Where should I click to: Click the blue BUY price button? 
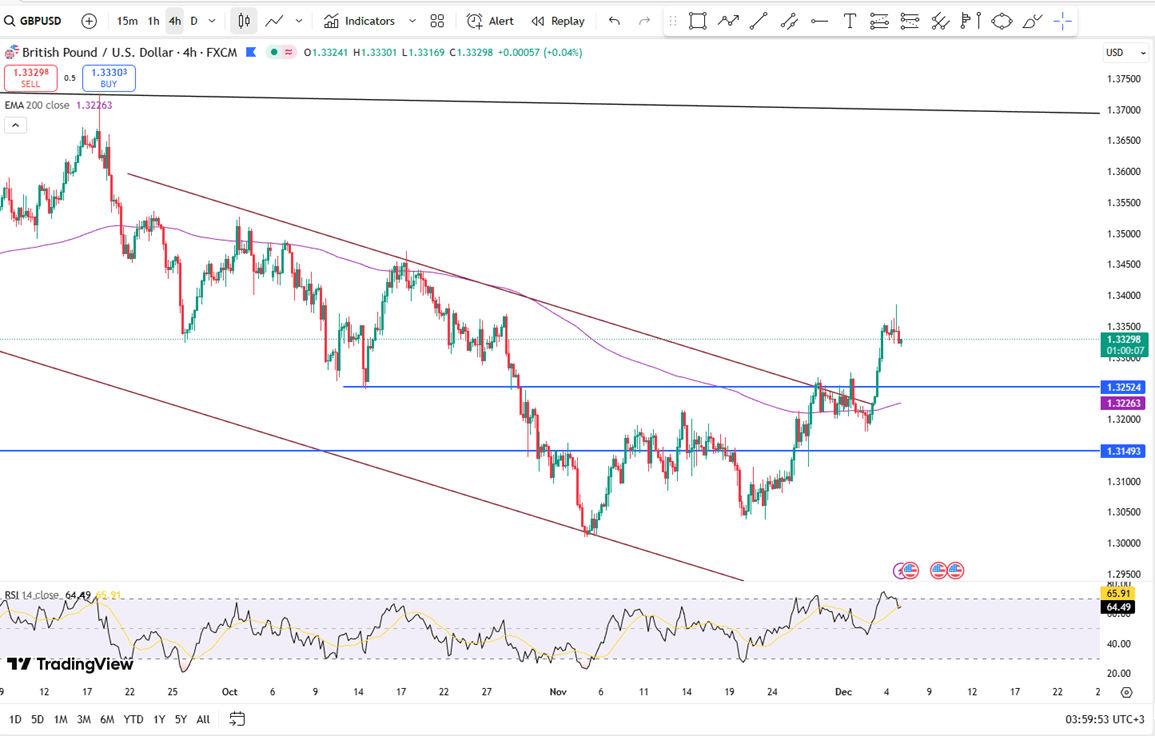click(x=109, y=78)
